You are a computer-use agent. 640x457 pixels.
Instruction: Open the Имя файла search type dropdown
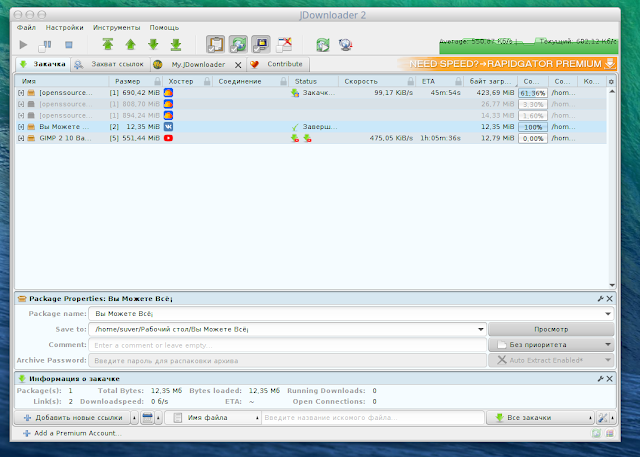click(213, 417)
